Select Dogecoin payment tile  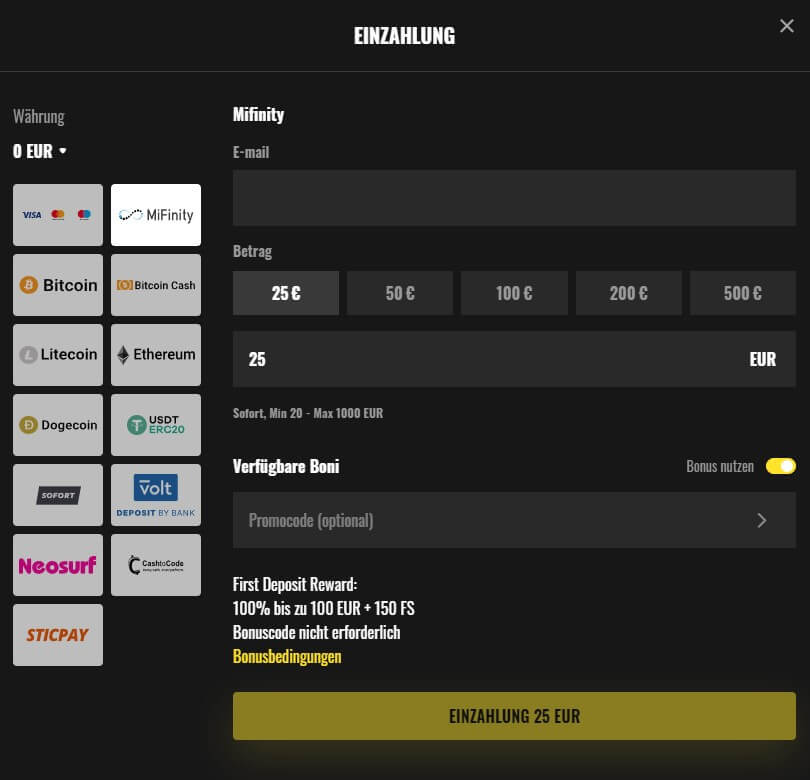pyautogui.click(x=58, y=425)
